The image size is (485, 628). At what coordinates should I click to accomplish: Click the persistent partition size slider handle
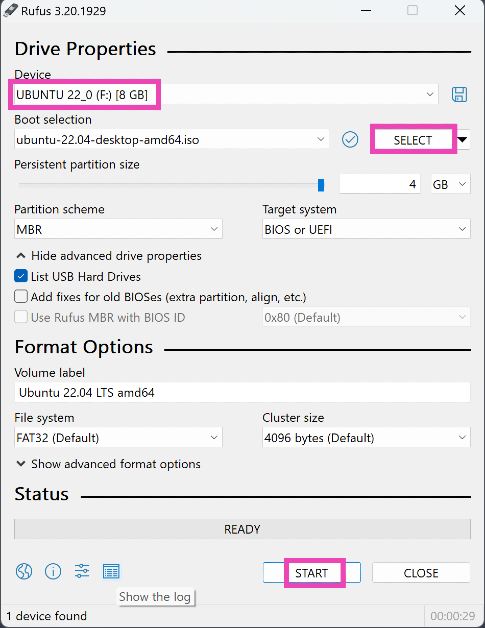pyautogui.click(x=321, y=185)
